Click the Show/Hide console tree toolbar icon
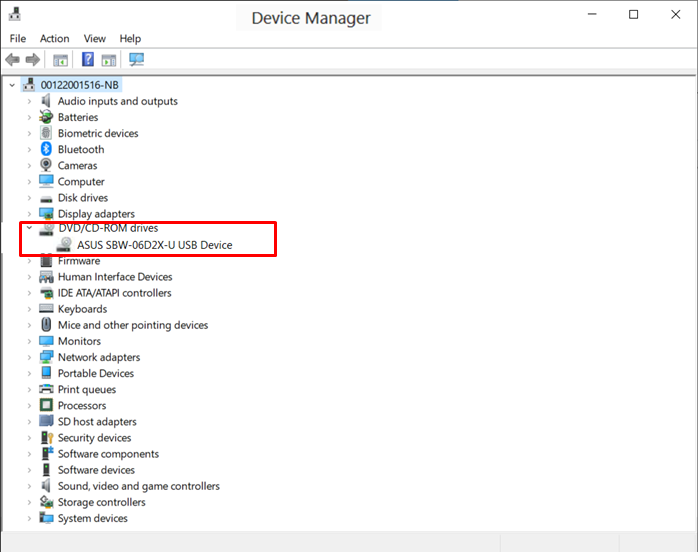Image resolution: width=698 pixels, height=552 pixels. 60,60
